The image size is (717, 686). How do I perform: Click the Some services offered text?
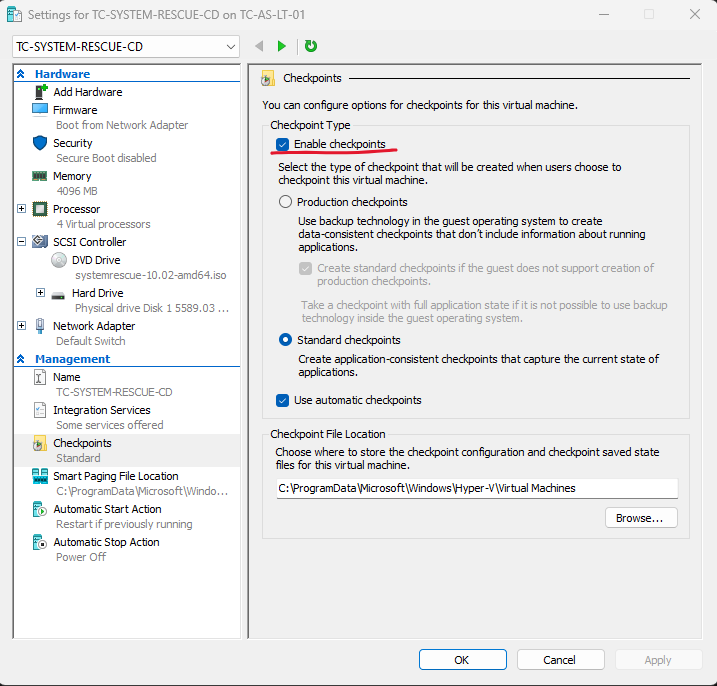109,425
